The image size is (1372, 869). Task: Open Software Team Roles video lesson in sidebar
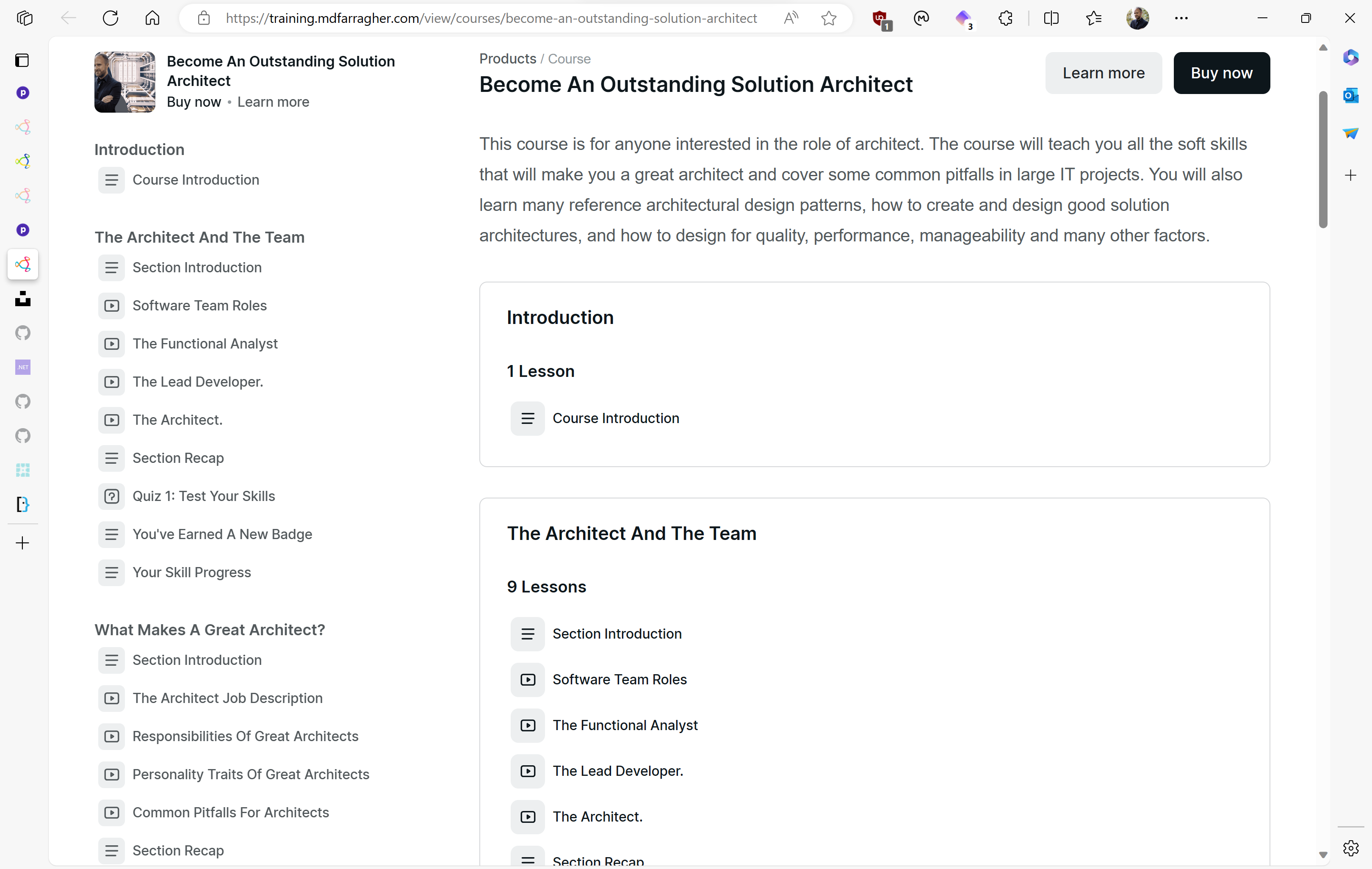click(x=199, y=305)
